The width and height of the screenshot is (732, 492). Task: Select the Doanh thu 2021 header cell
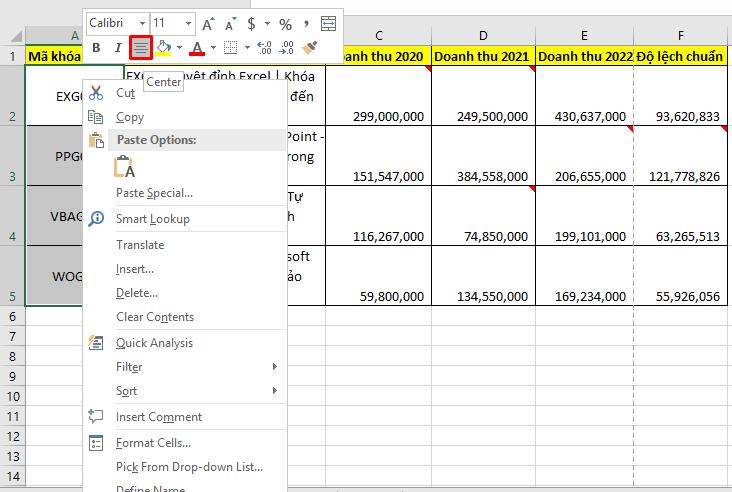pos(483,56)
